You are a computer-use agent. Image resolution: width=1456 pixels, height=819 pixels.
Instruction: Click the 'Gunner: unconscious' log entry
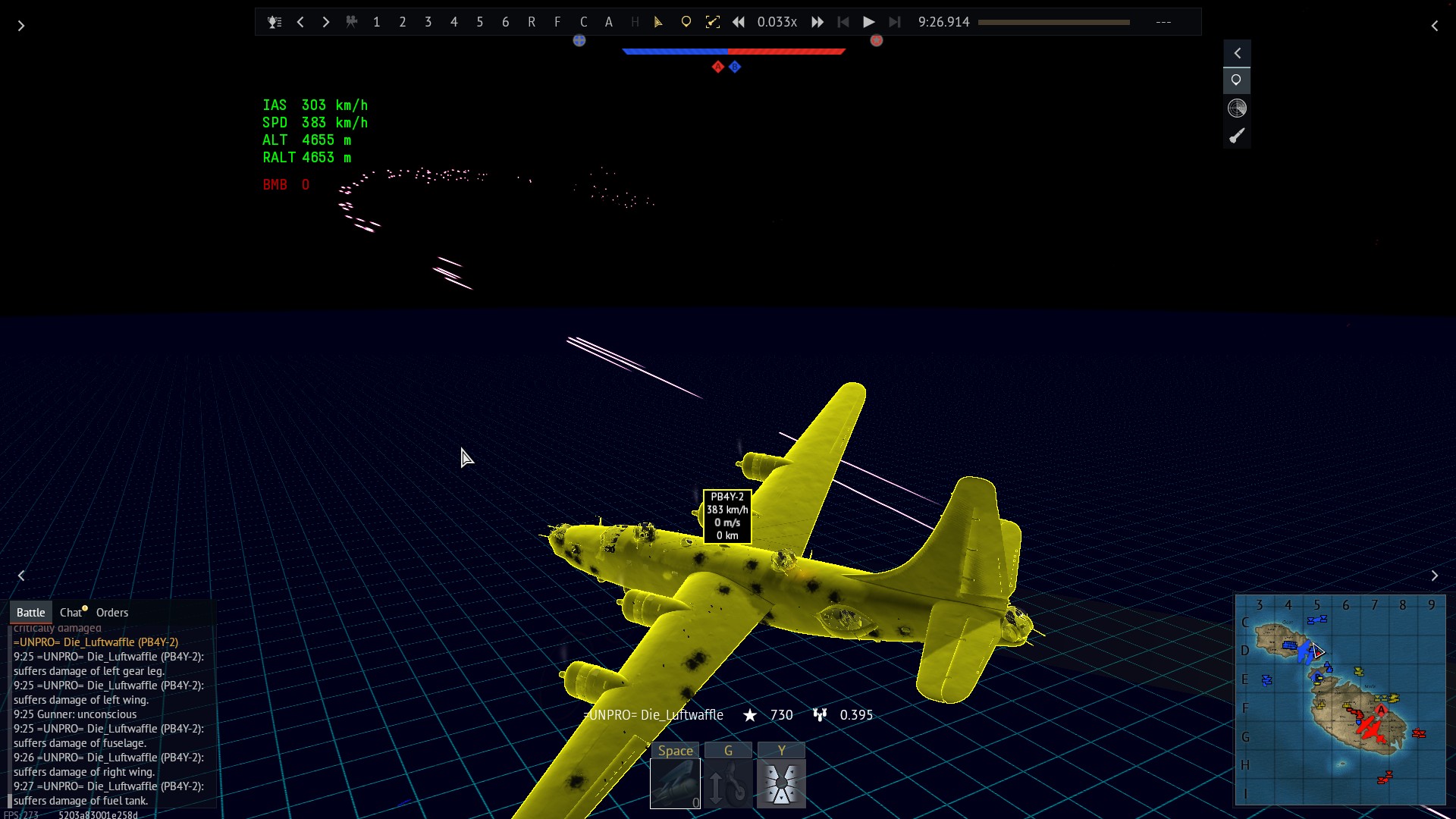point(75,714)
